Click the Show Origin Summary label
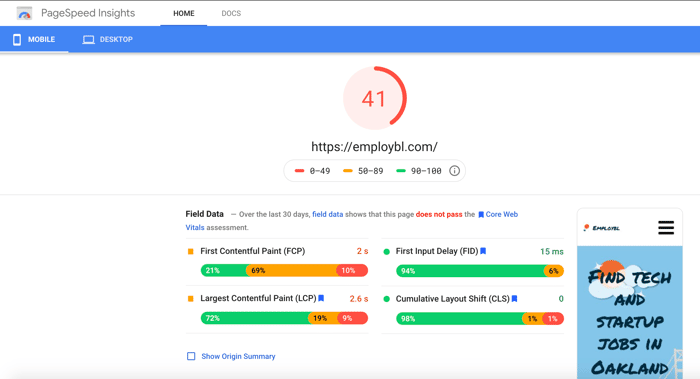Viewport: 700px width, 379px height. click(x=238, y=356)
